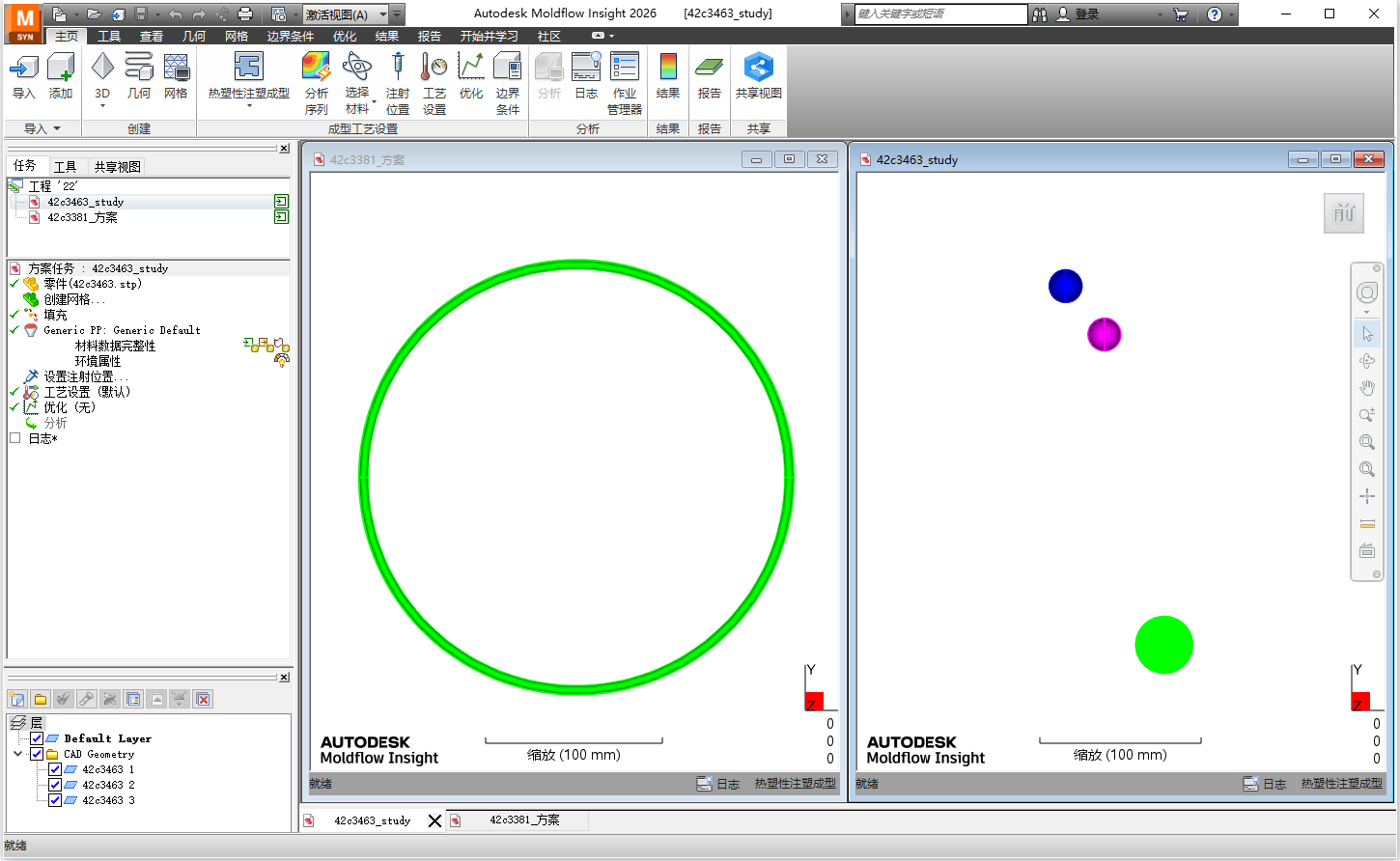Click the open folder icon in quick access toolbar

click(x=94, y=14)
